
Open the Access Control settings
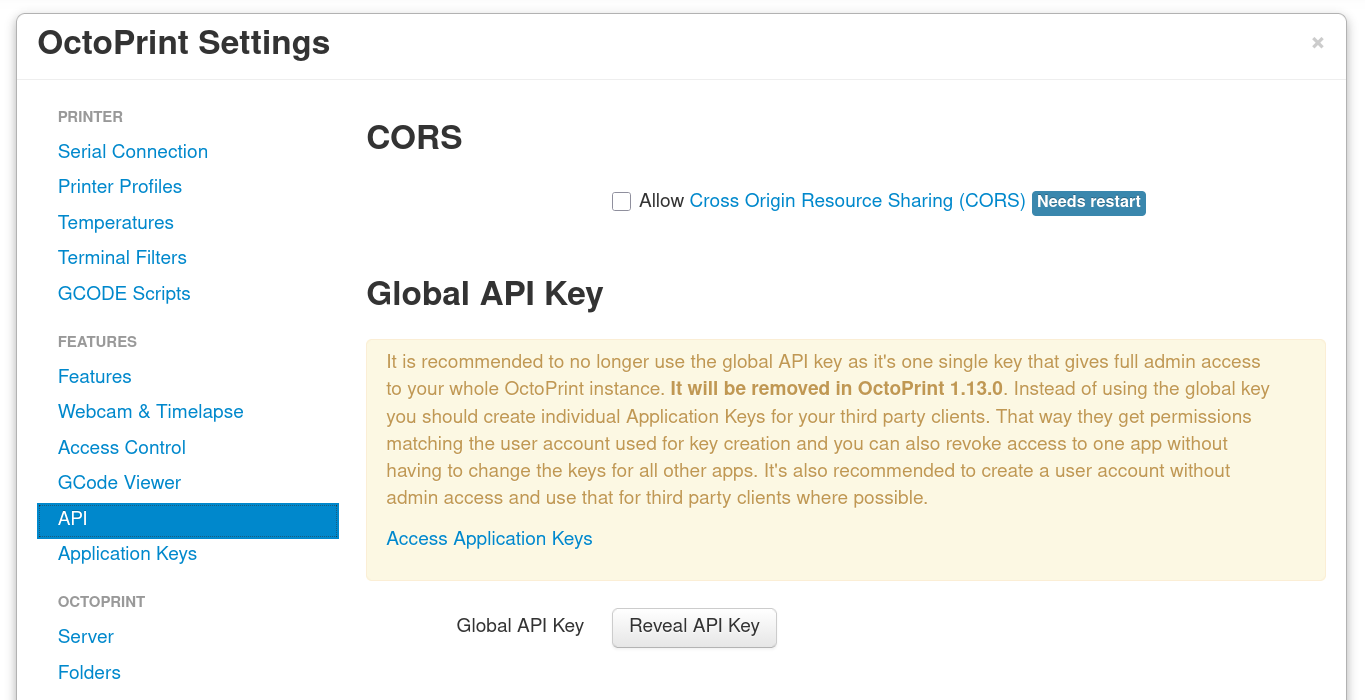coord(121,447)
